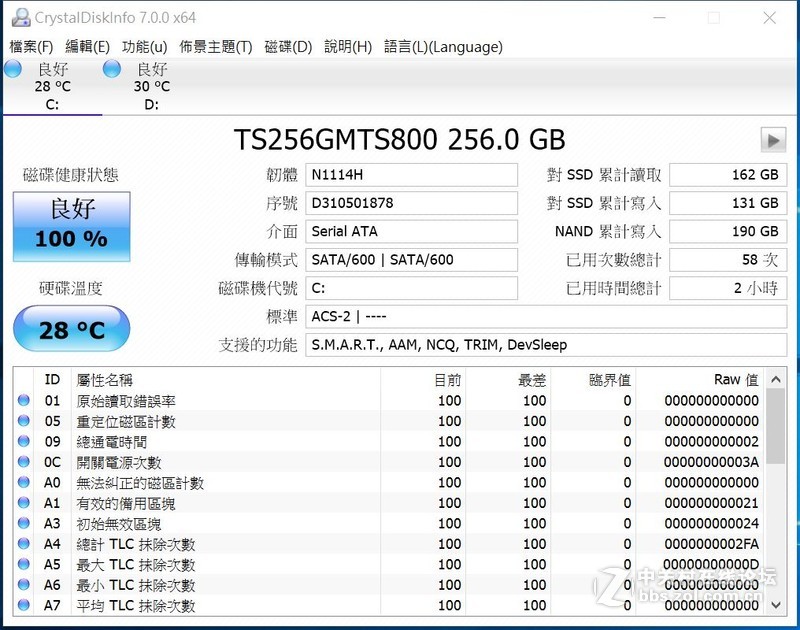Select the 平均 TLC 抹除次數 row
This screenshot has height=630, width=800.
pos(390,605)
